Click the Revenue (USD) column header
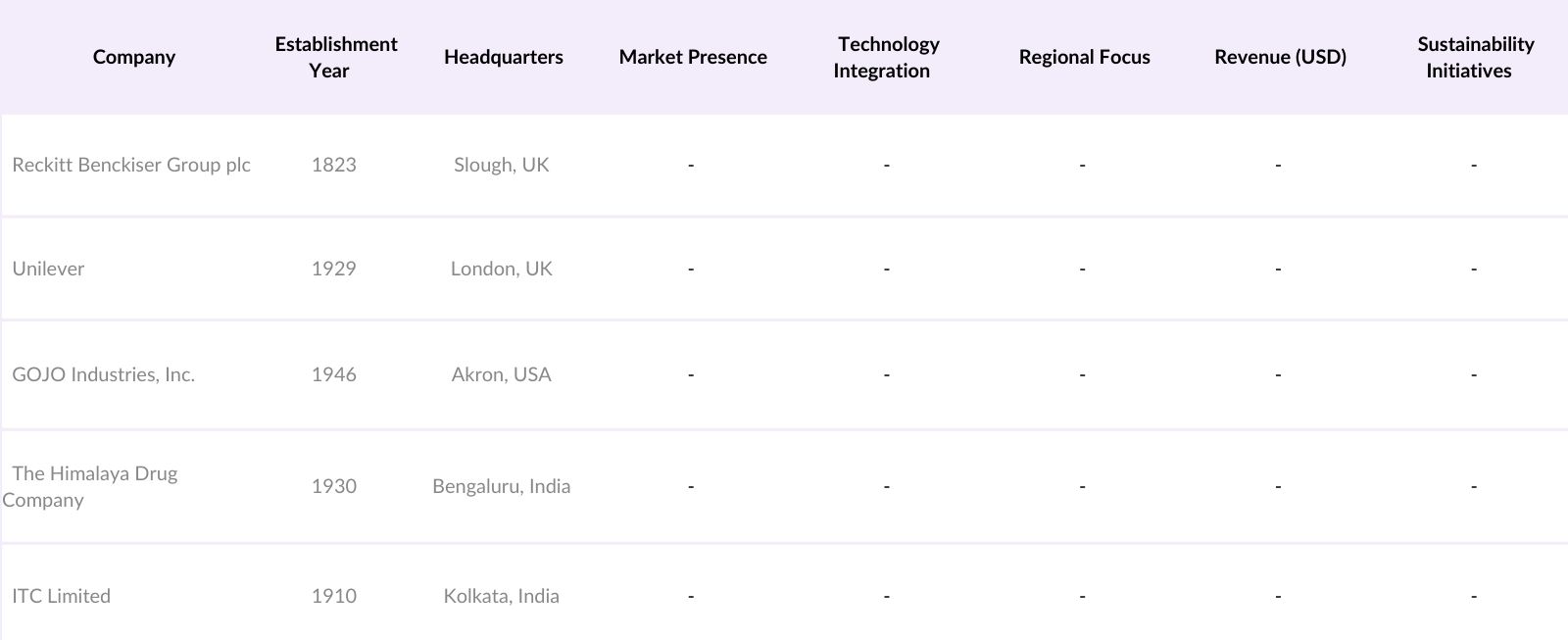Screen dimensions: 1568x640 click(1280, 57)
